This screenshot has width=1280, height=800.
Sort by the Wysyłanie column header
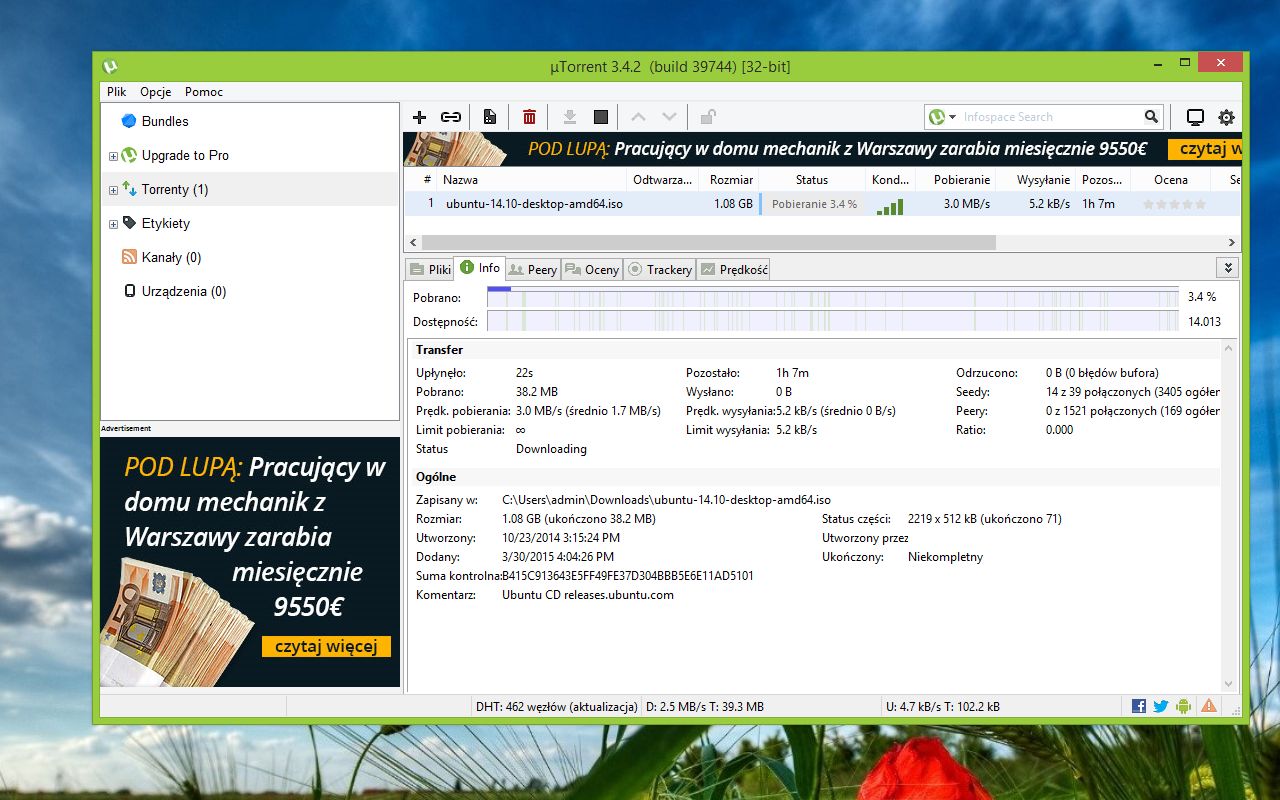1036,180
